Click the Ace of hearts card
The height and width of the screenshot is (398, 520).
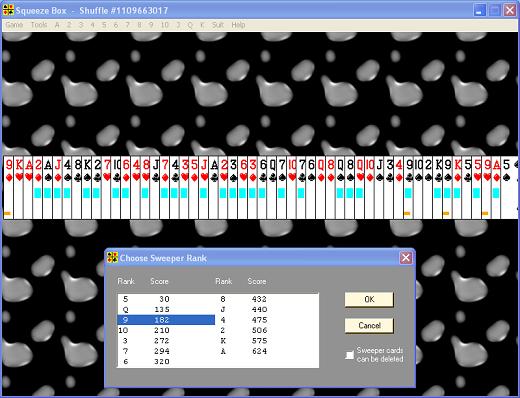[28, 188]
